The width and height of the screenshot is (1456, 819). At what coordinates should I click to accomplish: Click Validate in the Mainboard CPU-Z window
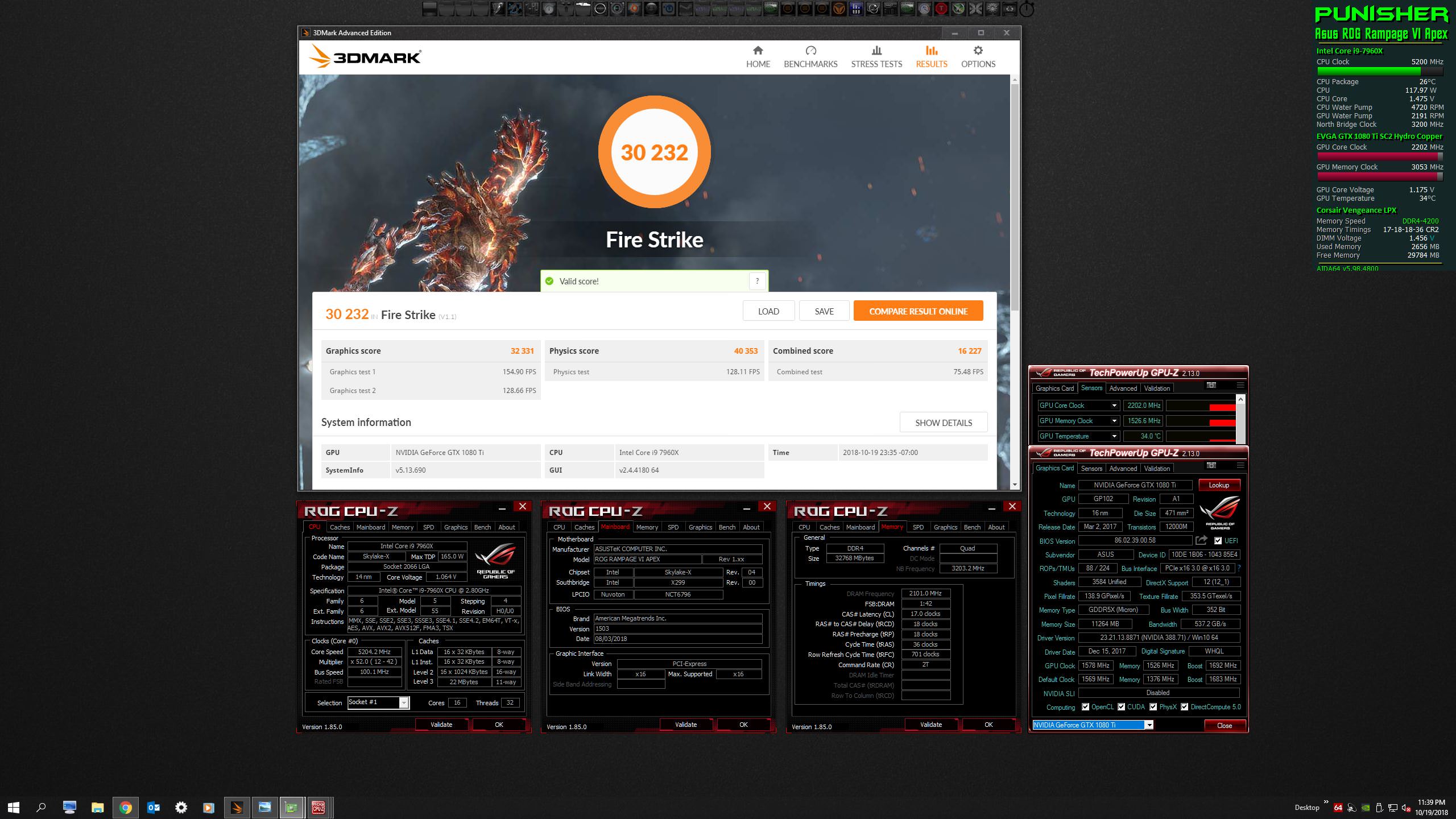685,725
